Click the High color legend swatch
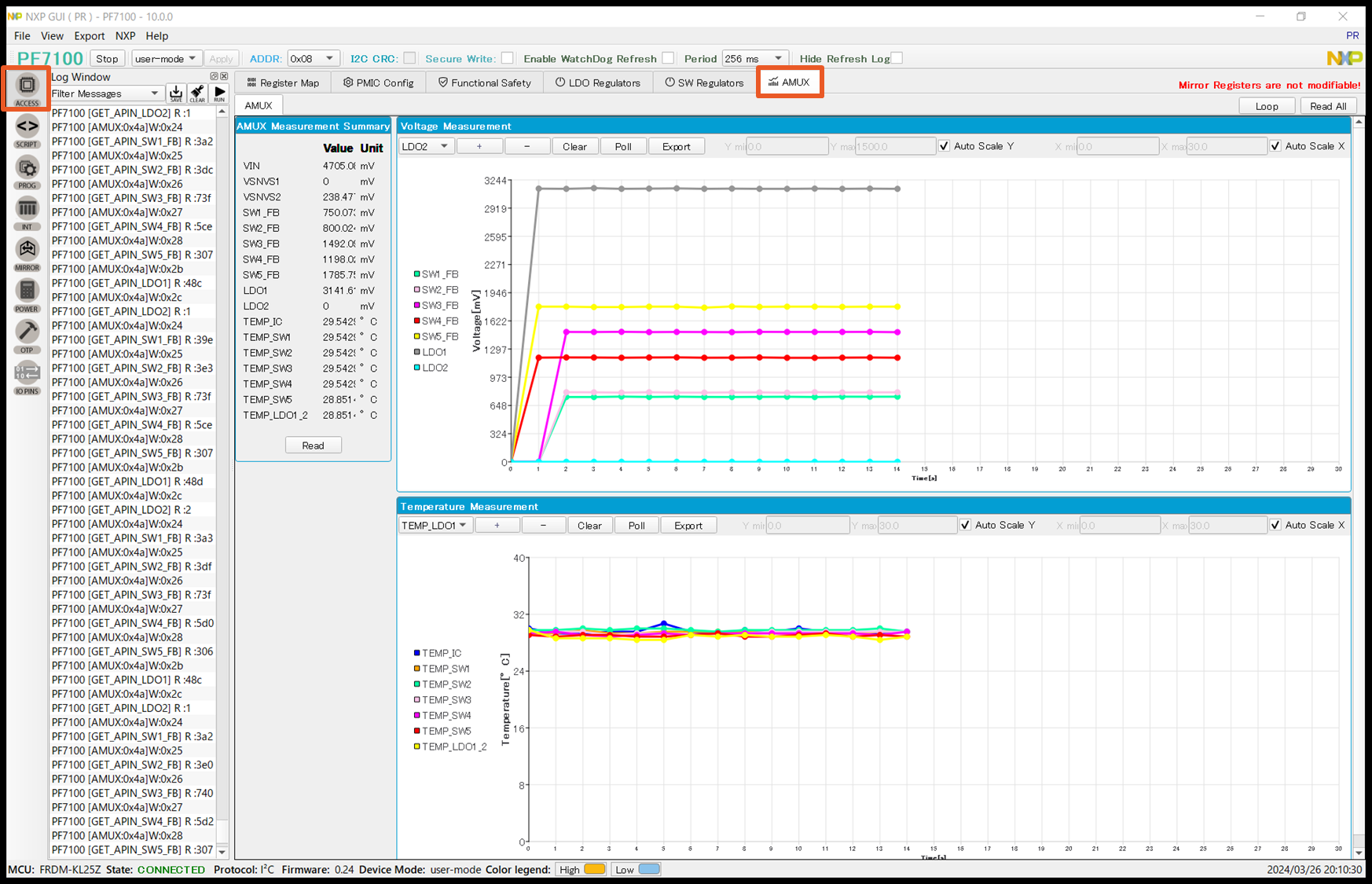The height and width of the screenshot is (884, 1372). [x=595, y=869]
